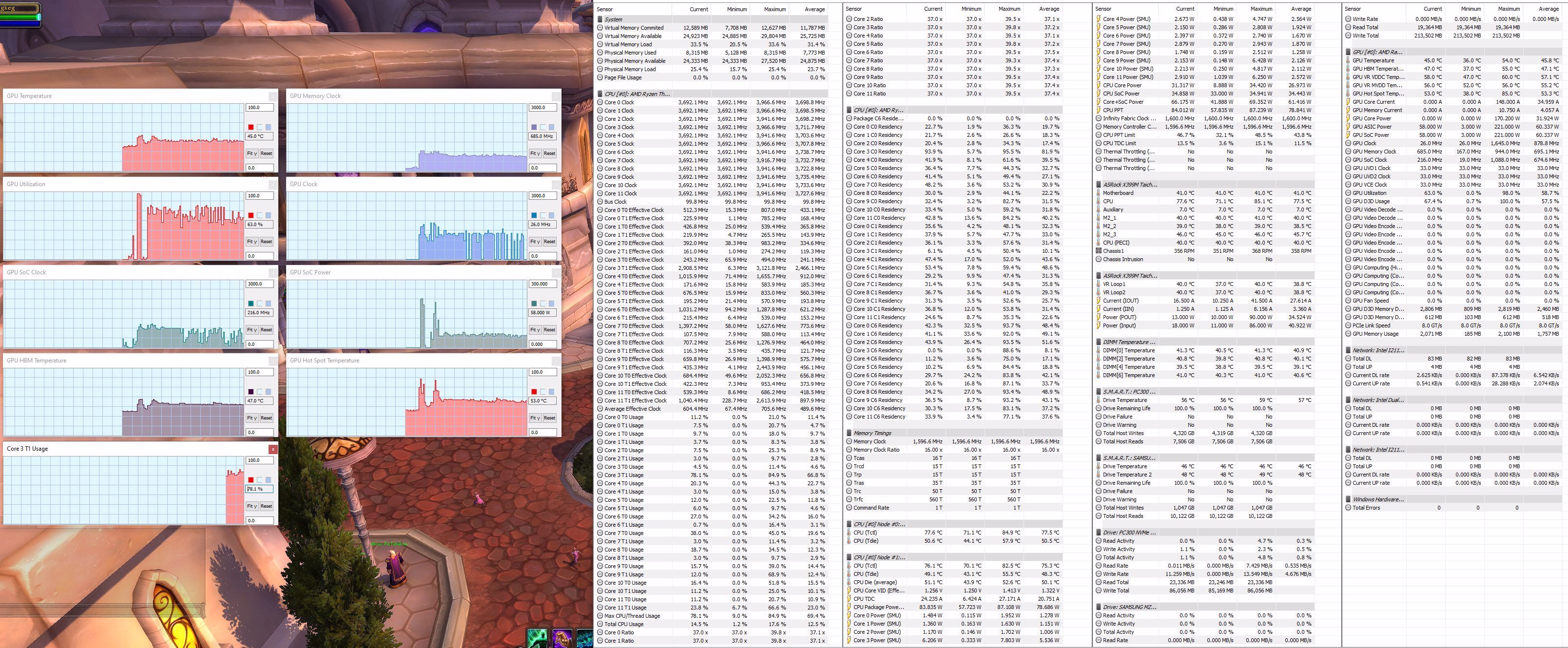Screen dimensions: 1568x648
Task: Click the green spell ability icon in game
Action: [x=537, y=638]
